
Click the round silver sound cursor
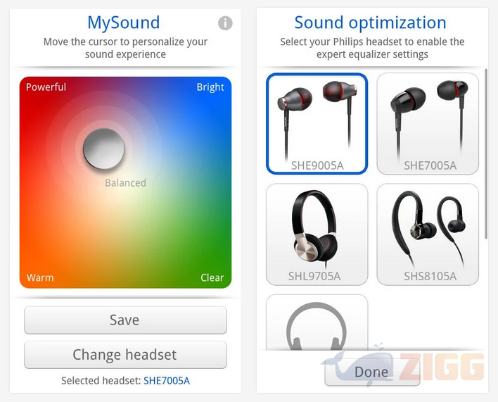[x=104, y=149]
